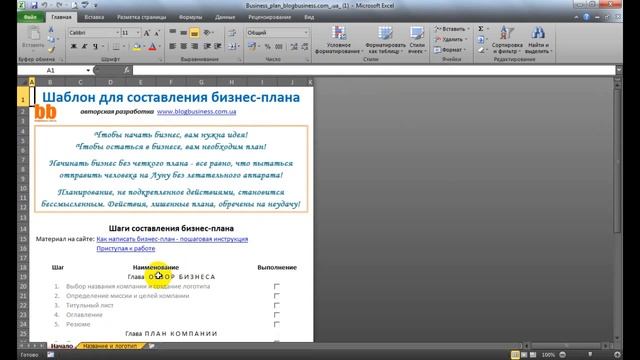640x360 pixels.
Task: Open Find and Select (Найти и выделить)
Action: coord(538,40)
